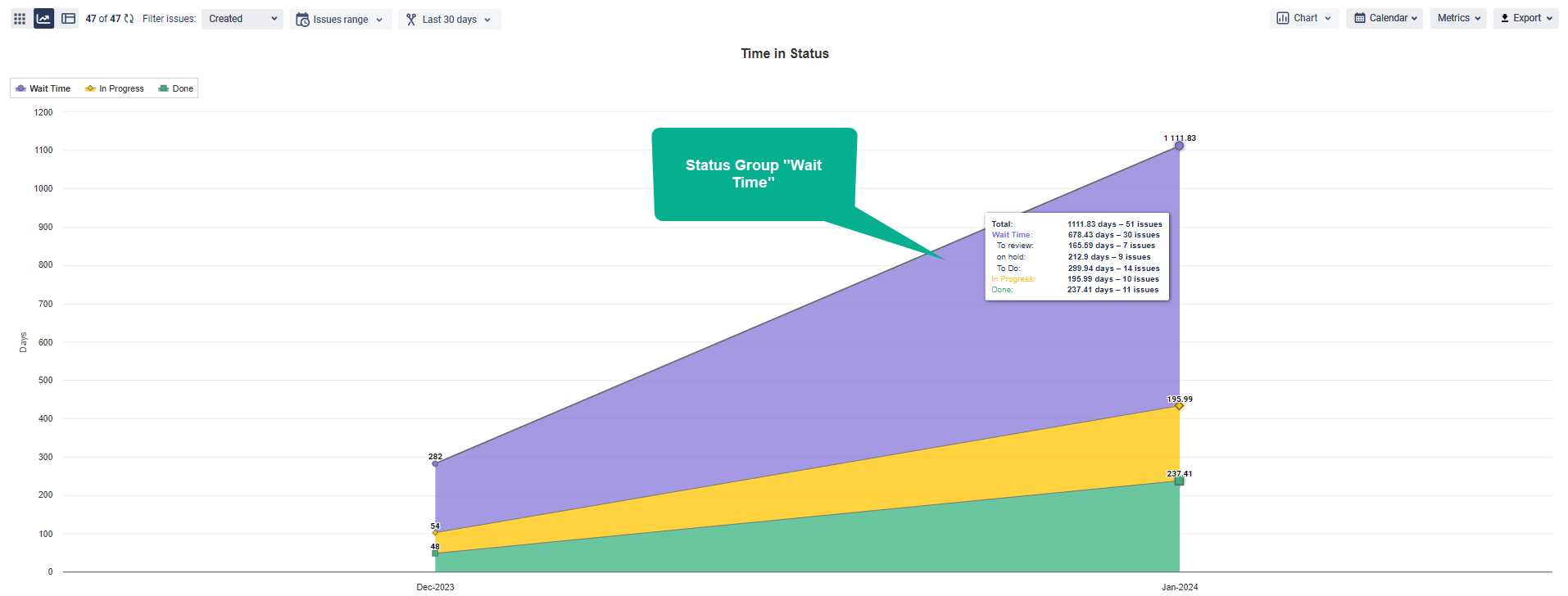The height and width of the screenshot is (596, 1568).
Task: Open the Created filter issues dropdown
Action: click(242, 19)
